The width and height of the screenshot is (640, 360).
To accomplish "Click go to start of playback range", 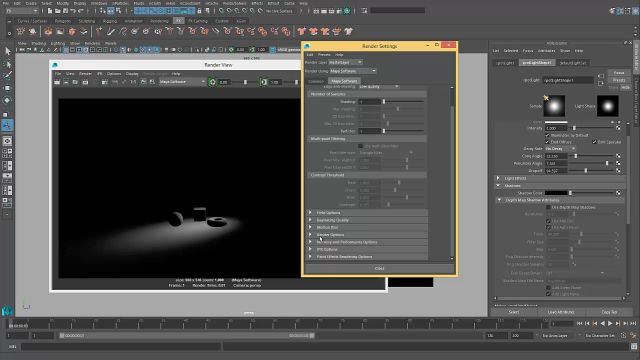I will coord(580,323).
